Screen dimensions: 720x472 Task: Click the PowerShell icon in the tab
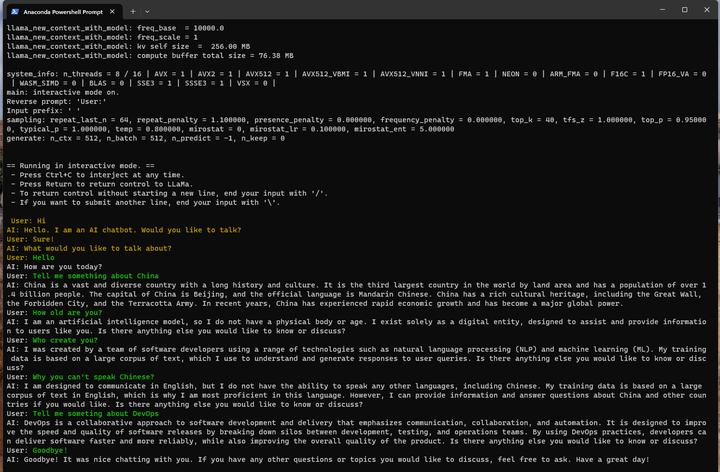[x=15, y=11]
